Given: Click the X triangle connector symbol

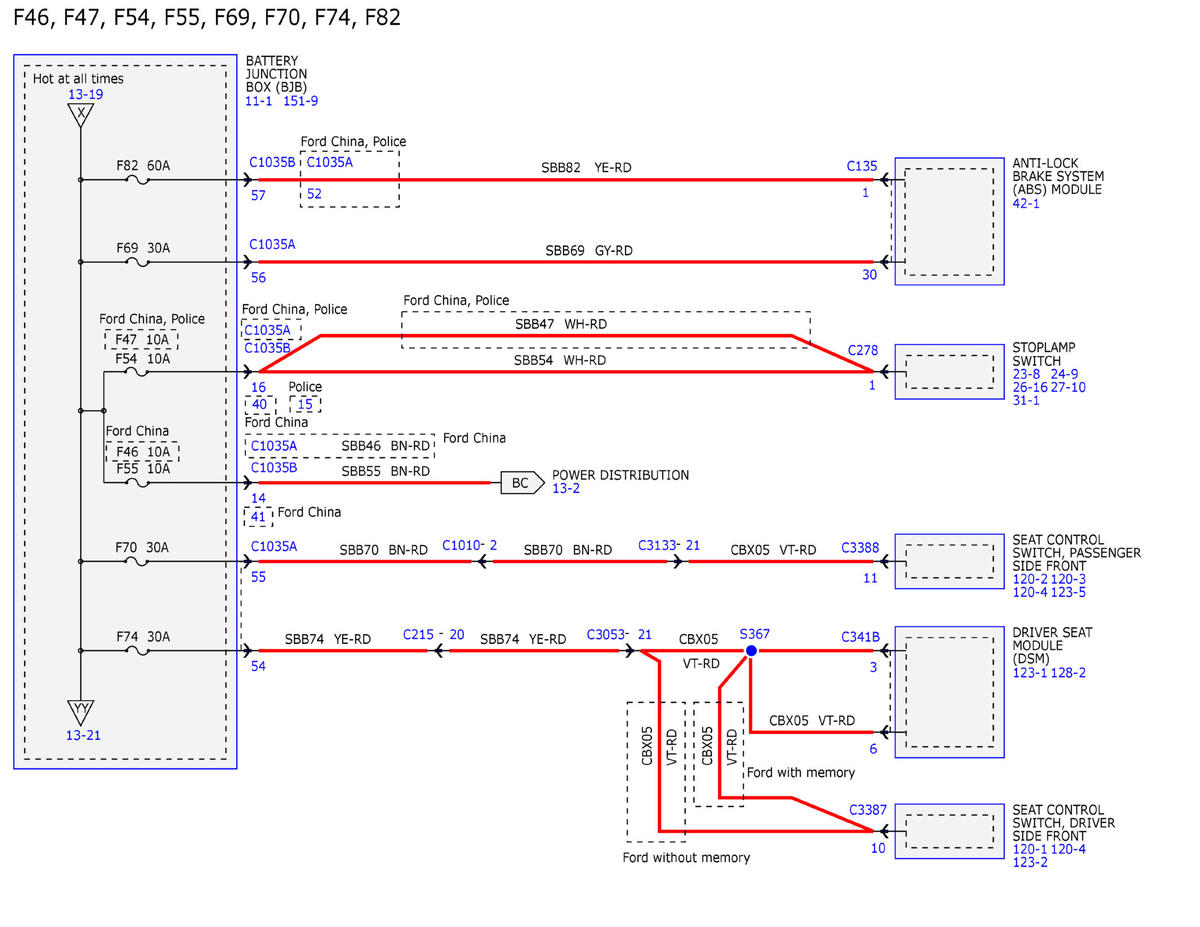Looking at the screenshot, I should click(x=81, y=115).
